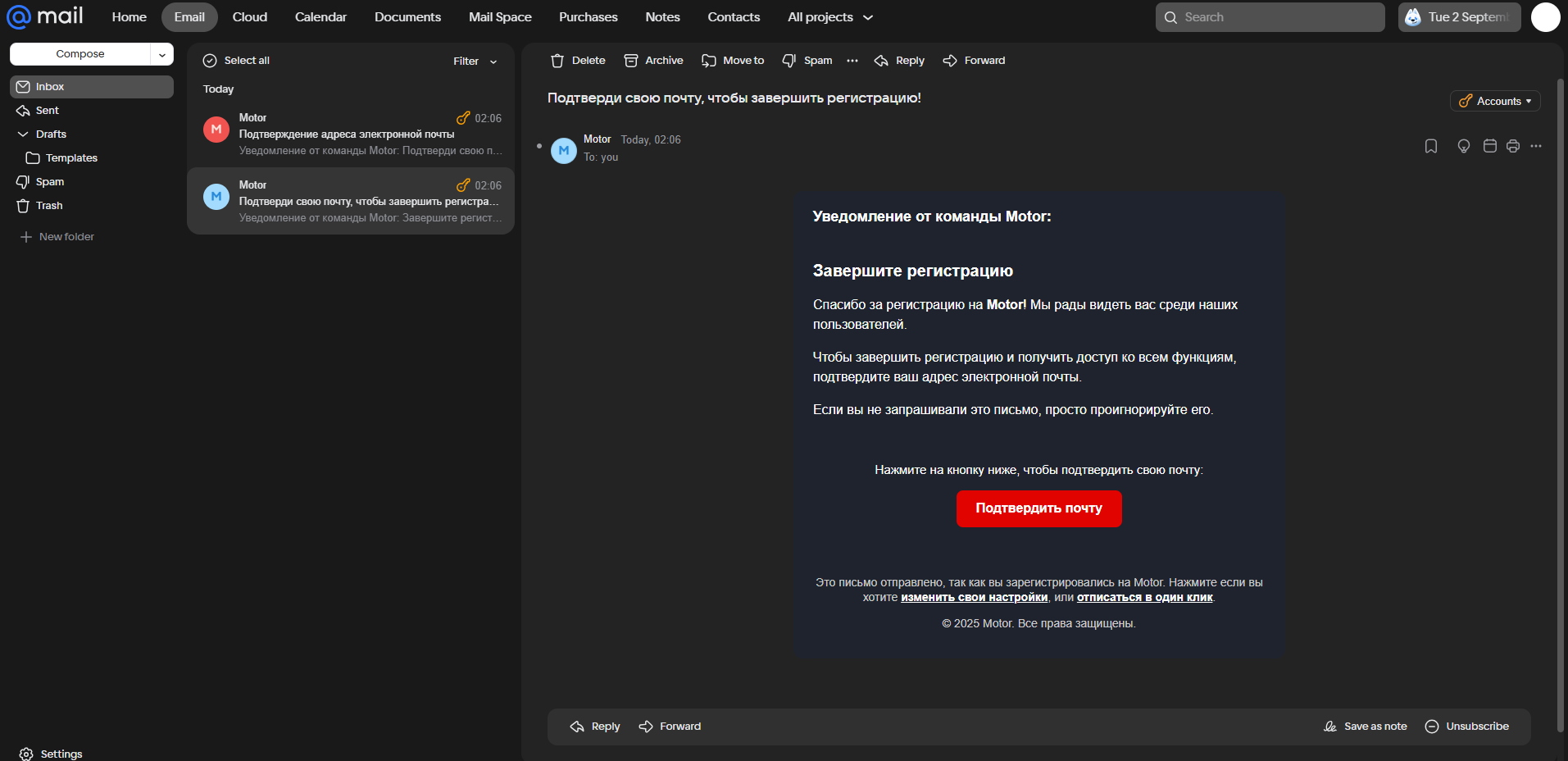
Task: Switch to the Calendar tab
Action: pos(320,17)
